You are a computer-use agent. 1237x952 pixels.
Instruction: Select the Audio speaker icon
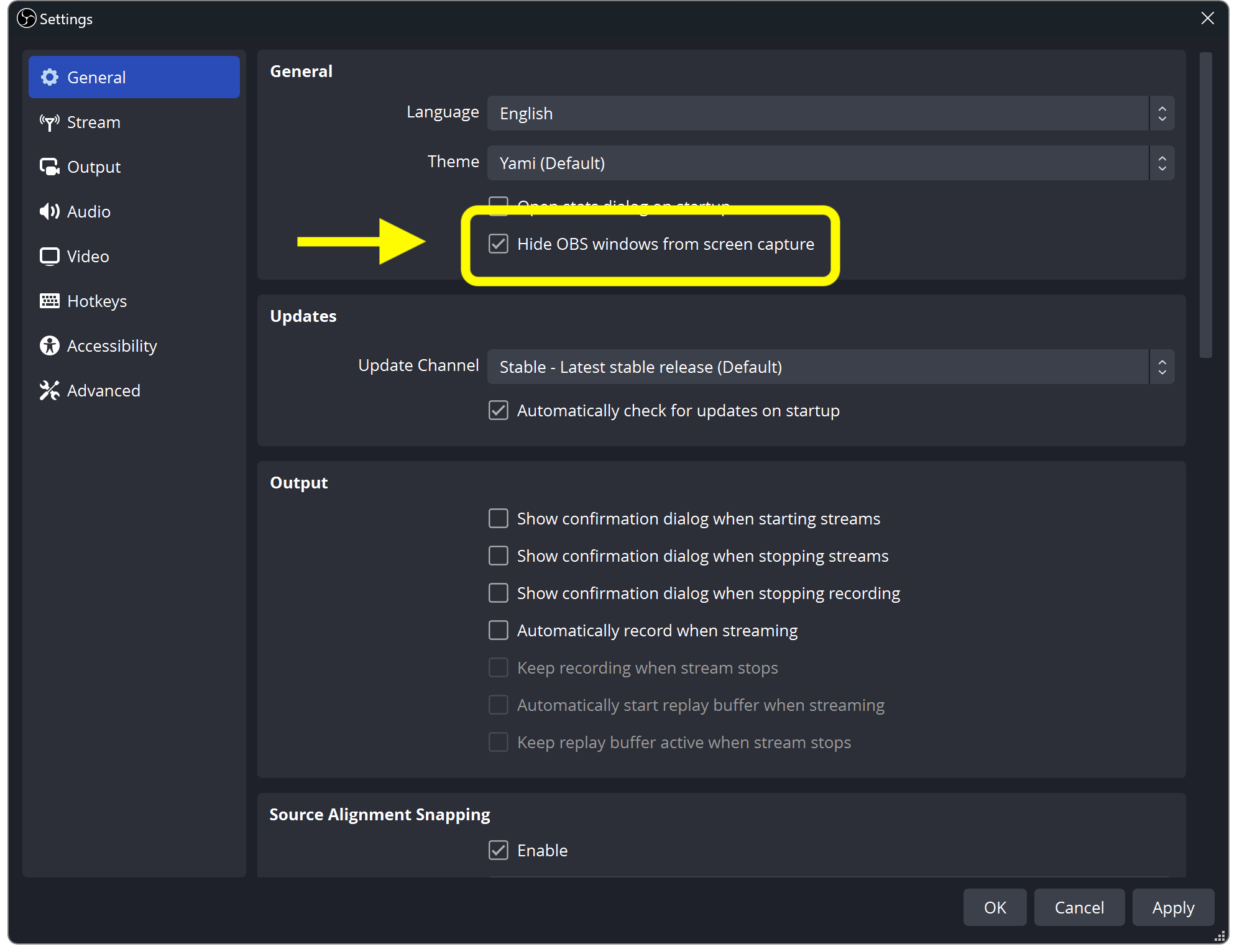pyautogui.click(x=50, y=211)
